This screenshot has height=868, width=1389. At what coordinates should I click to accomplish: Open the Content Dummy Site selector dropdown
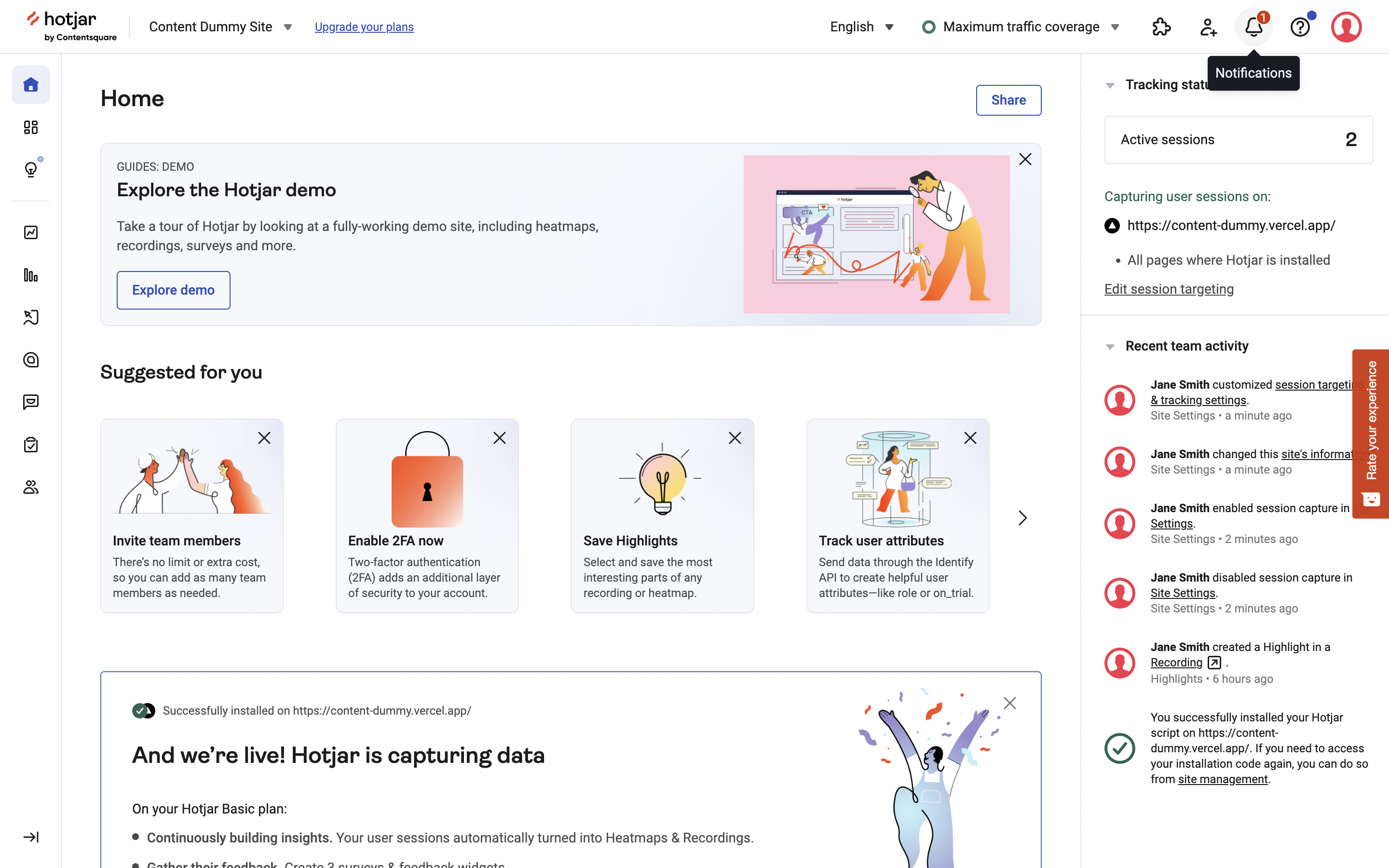point(220,27)
